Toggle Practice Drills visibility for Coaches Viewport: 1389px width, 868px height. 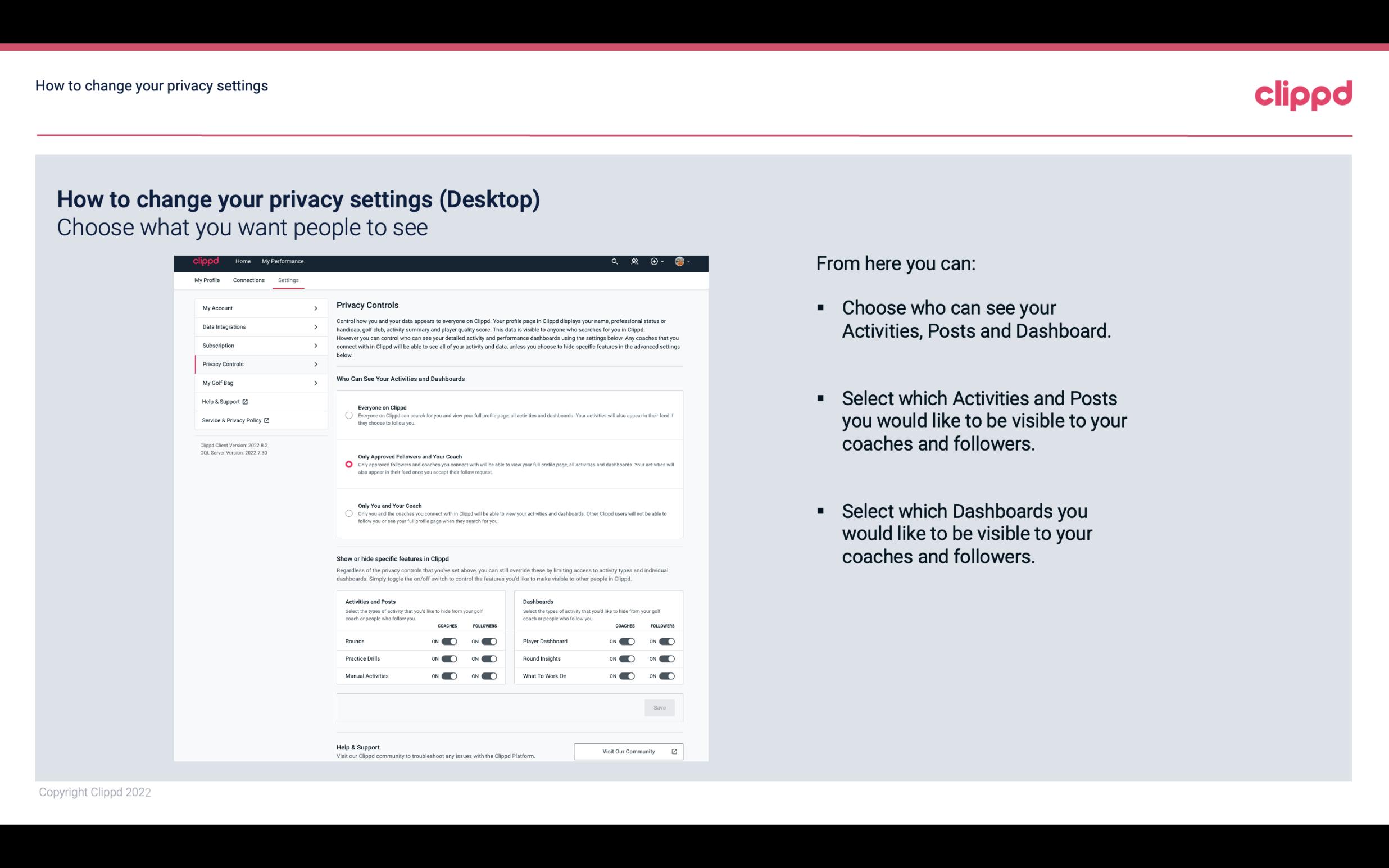pos(449,658)
